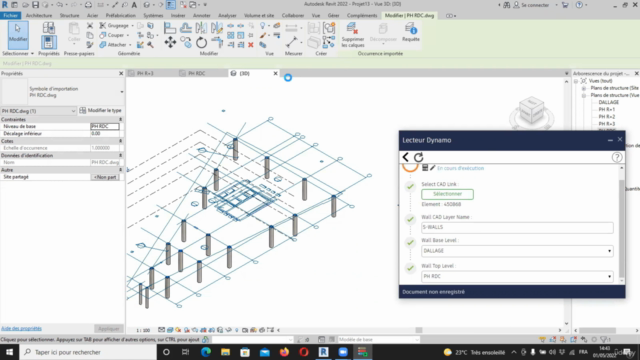
Task: Select PH R+1 in project browser
Action: tap(607, 110)
